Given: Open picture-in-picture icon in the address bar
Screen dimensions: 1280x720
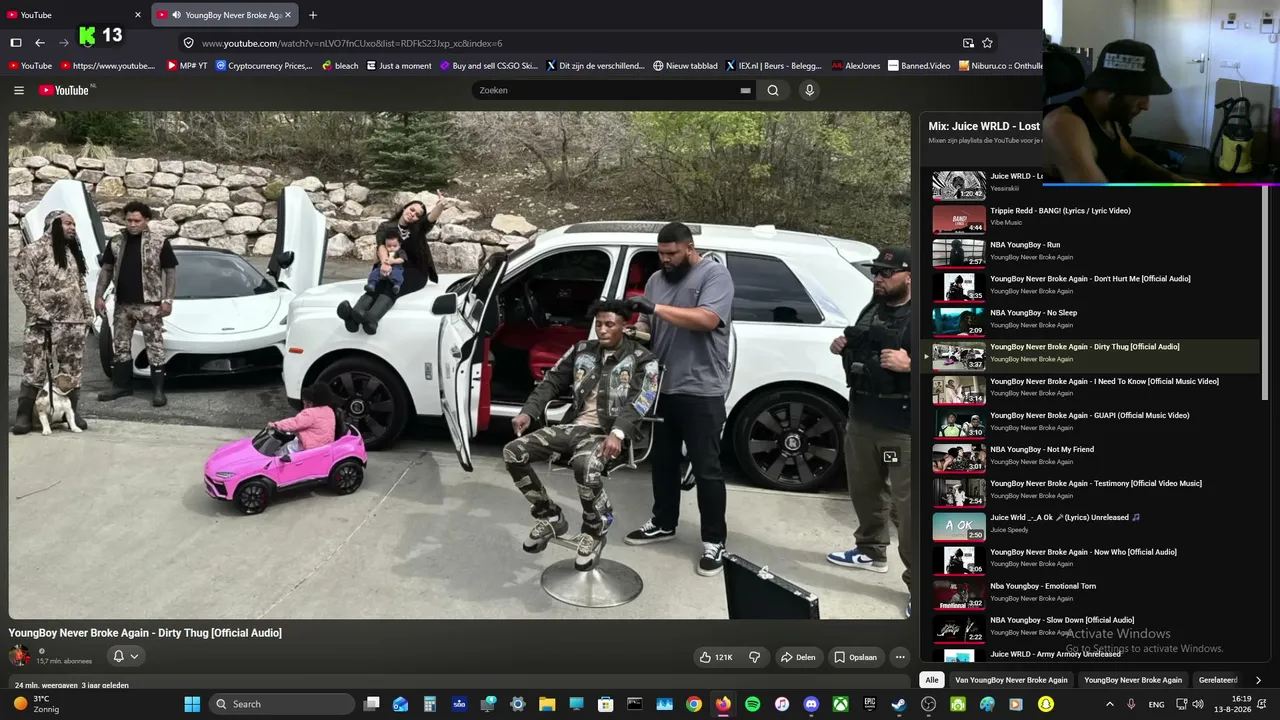Looking at the screenshot, I should tap(968, 43).
